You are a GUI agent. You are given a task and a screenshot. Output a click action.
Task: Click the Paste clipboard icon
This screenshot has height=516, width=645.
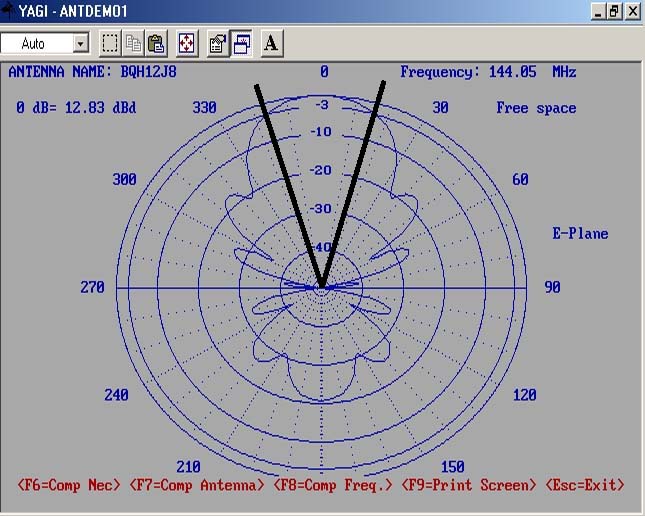(156, 43)
